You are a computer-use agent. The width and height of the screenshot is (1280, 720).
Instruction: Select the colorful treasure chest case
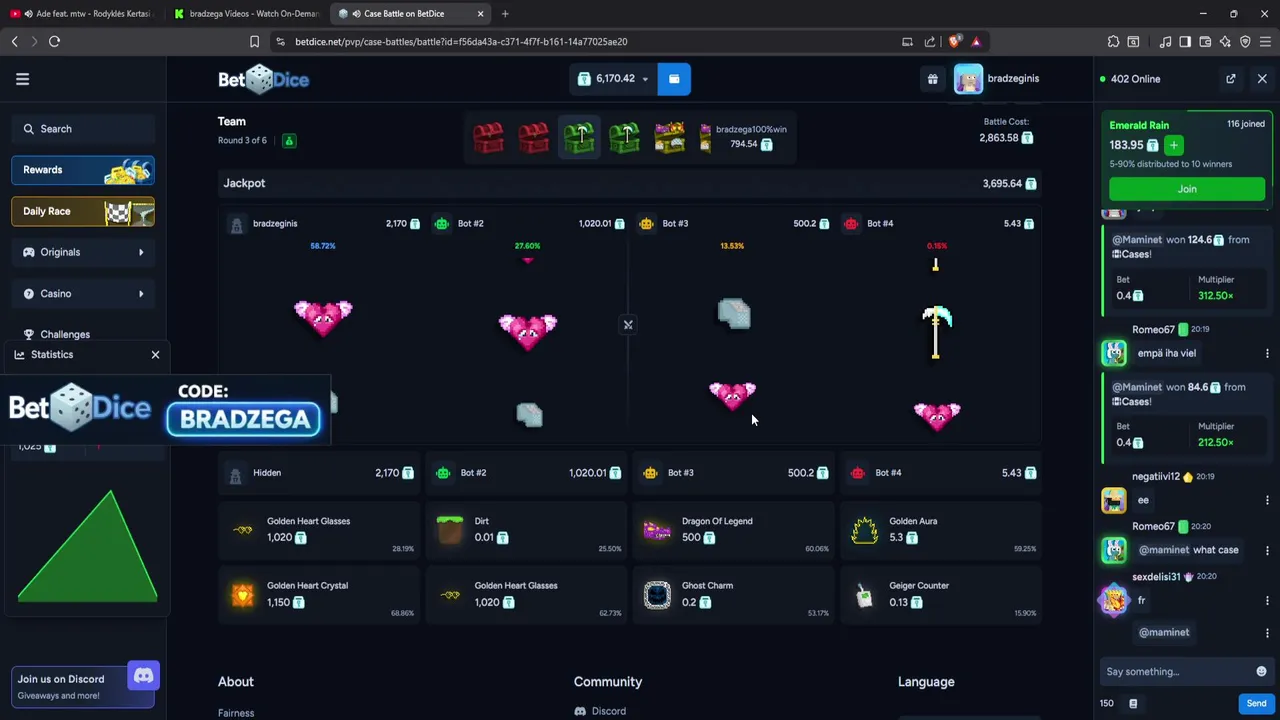pos(669,137)
